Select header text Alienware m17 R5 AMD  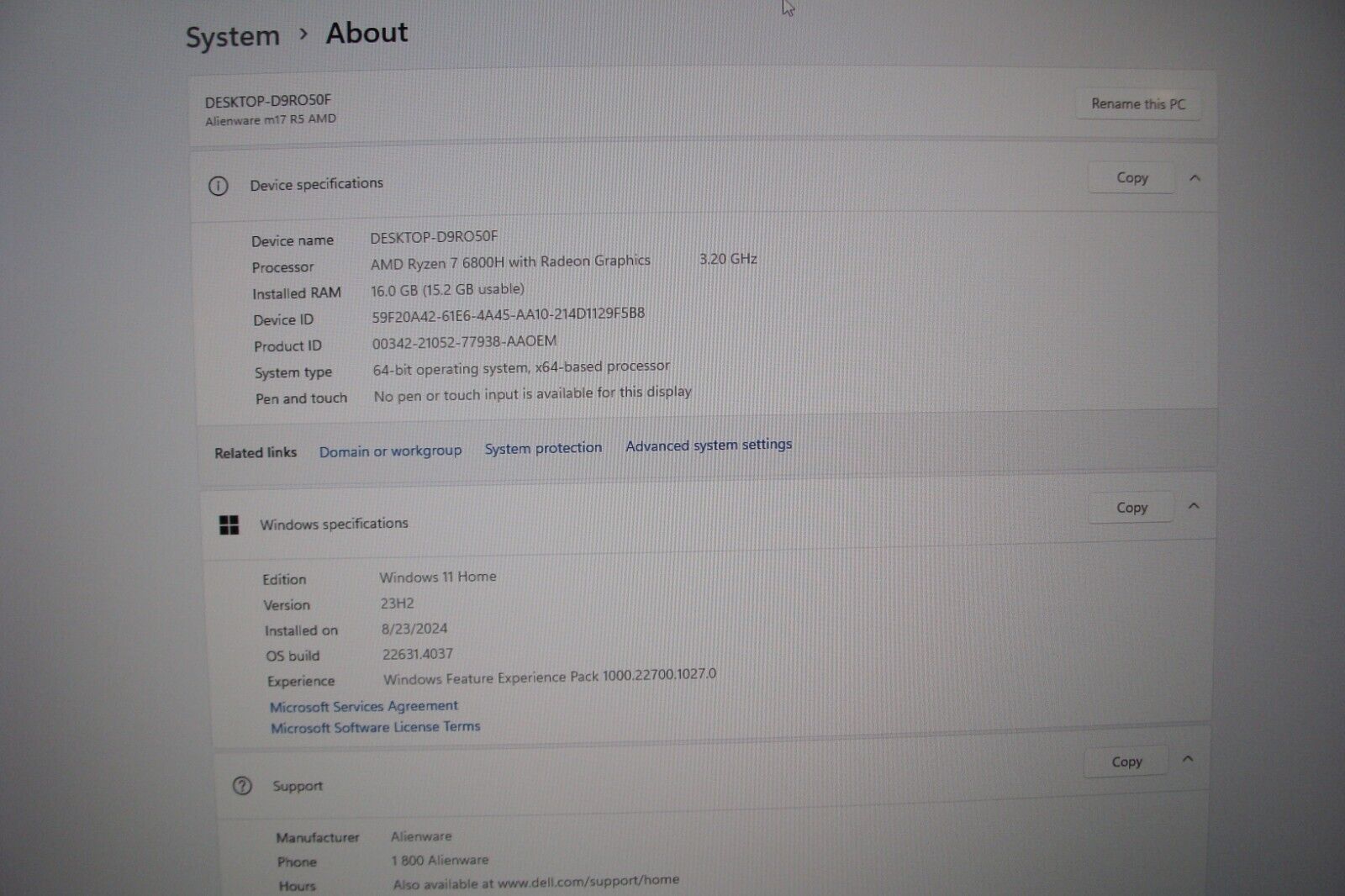[x=271, y=119]
